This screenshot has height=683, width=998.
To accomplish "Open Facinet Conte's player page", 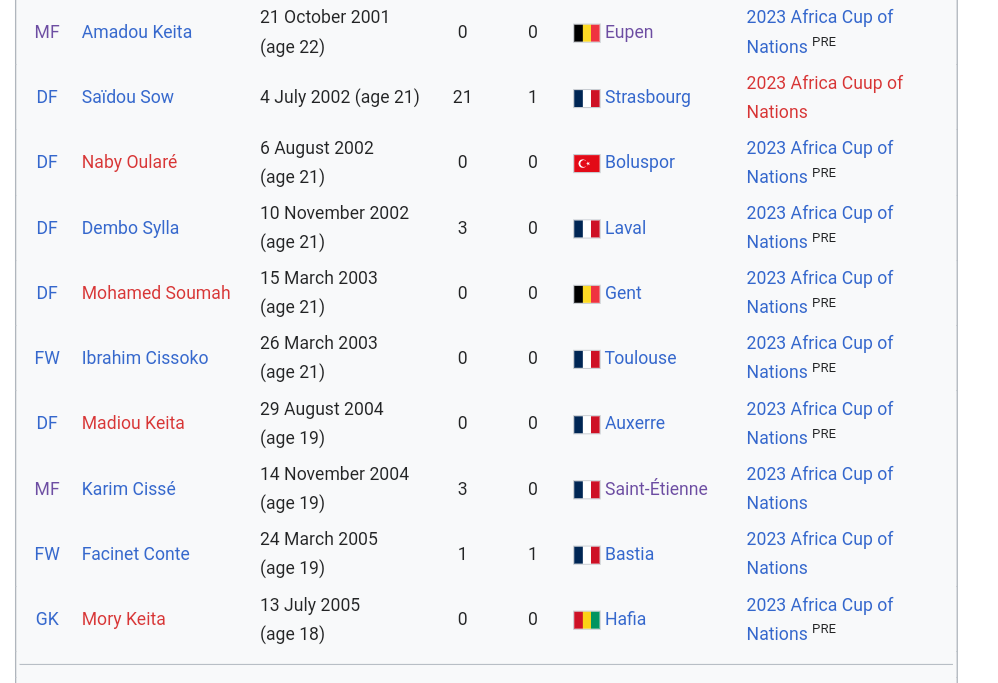I will tap(135, 554).
